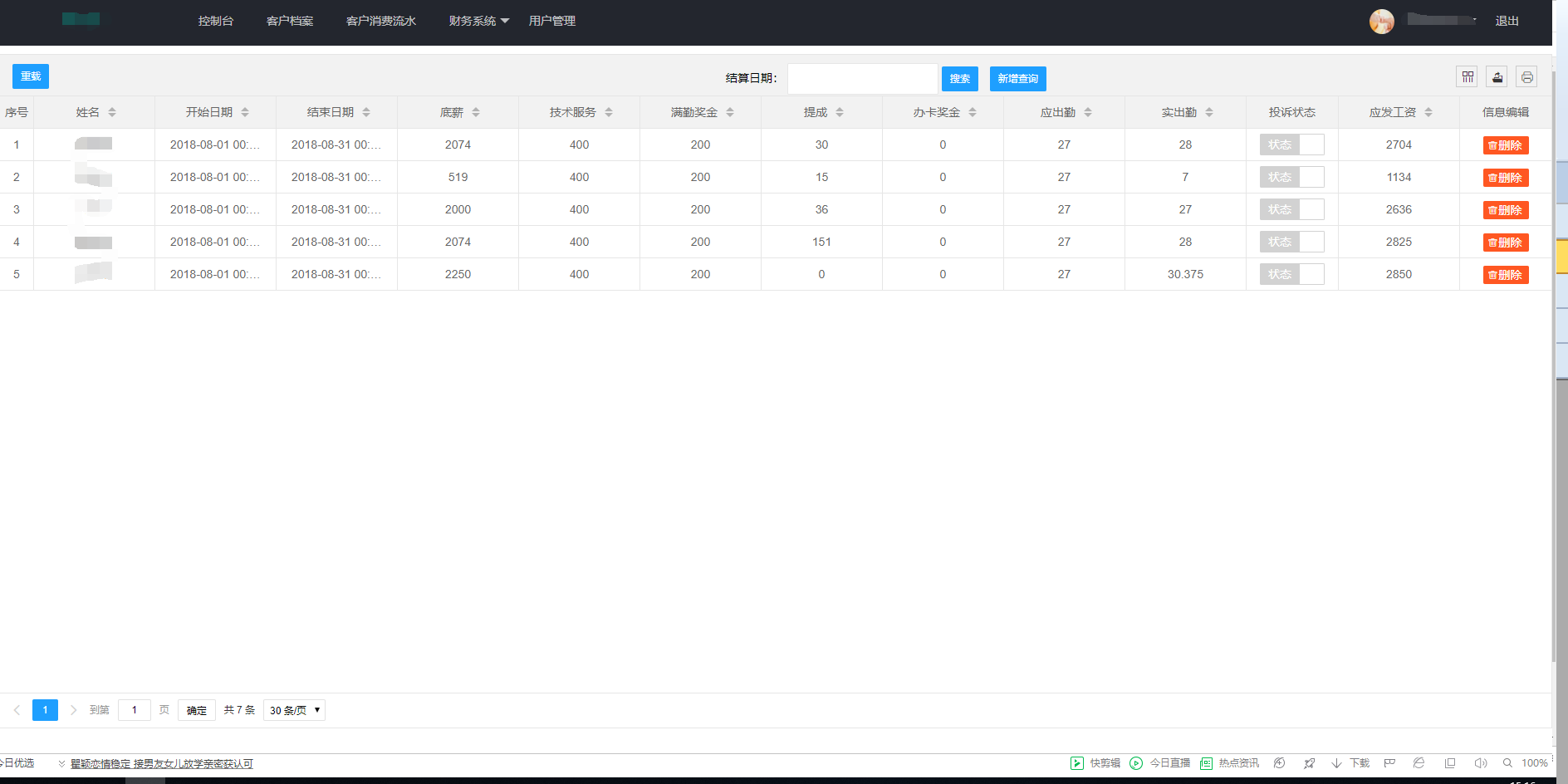Click the 应发工资 value 2704
Image resolution: width=1568 pixels, height=784 pixels.
point(1399,145)
